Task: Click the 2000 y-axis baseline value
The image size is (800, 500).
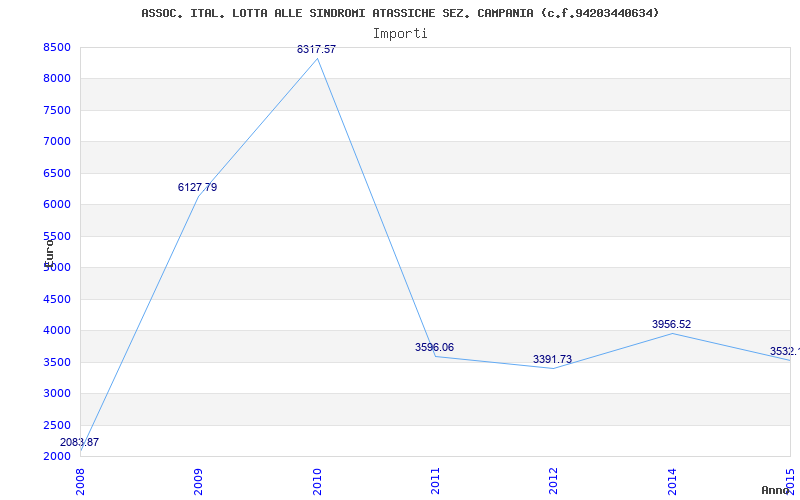Action: [x=57, y=456]
